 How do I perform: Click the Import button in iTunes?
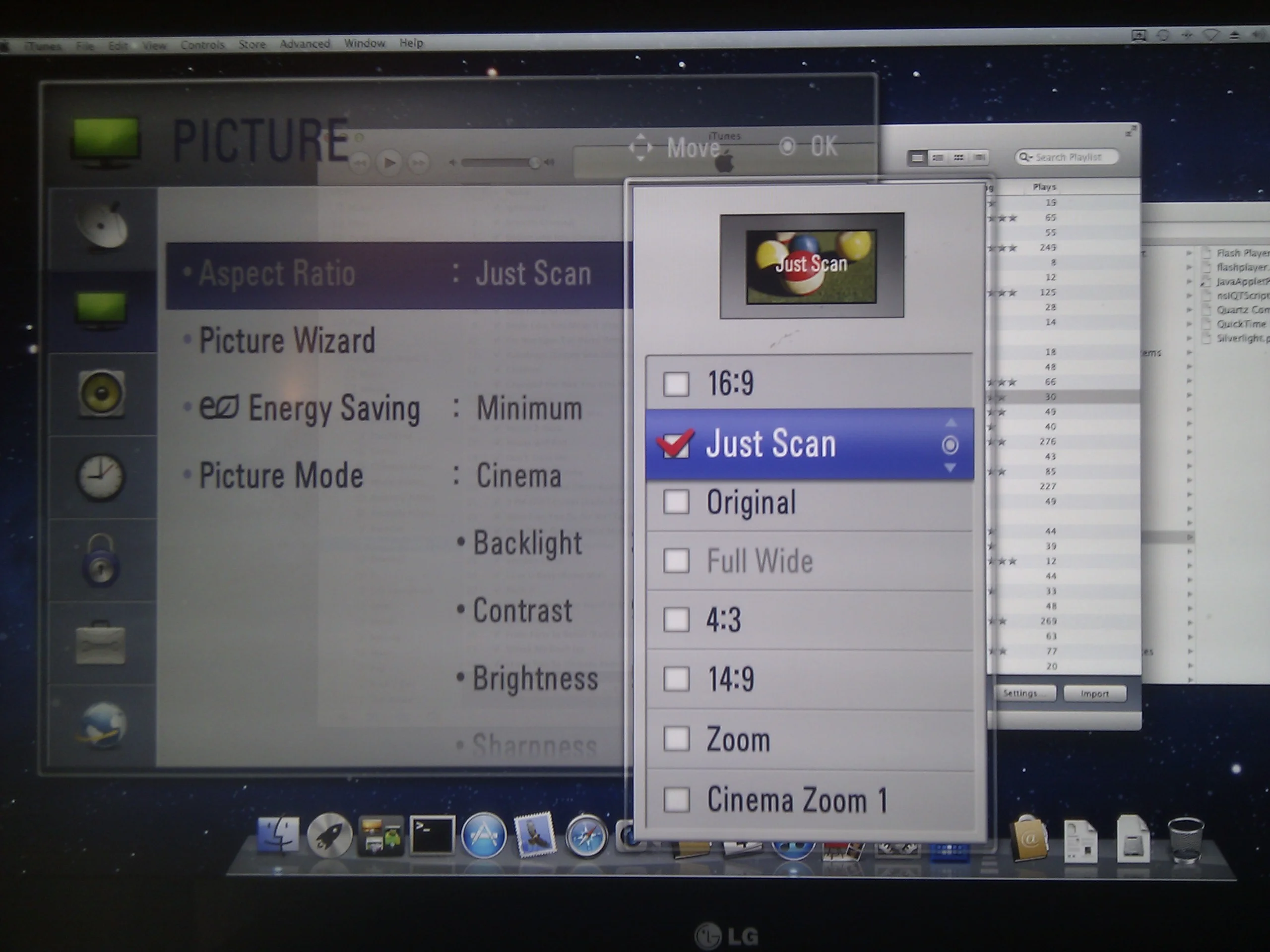click(1094, 693)
